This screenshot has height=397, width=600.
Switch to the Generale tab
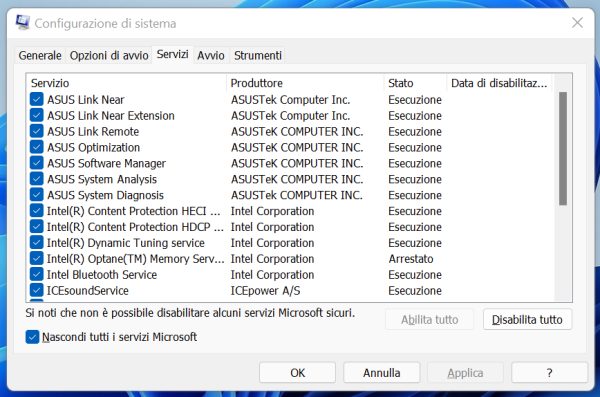pos(40,56)
